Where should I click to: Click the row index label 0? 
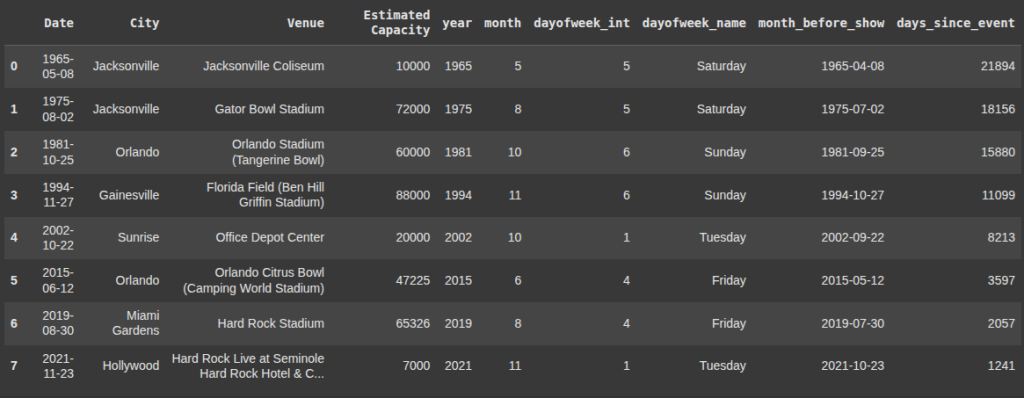click(14, 66)
